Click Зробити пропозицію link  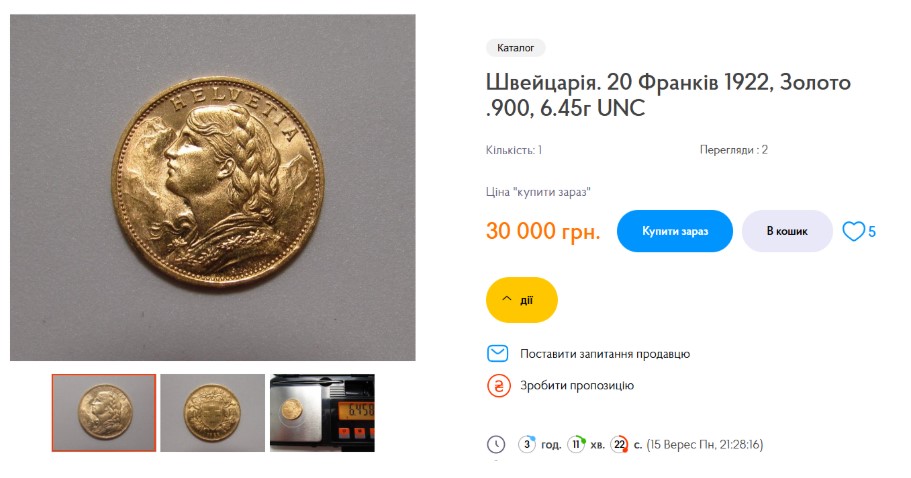[577, 386]
